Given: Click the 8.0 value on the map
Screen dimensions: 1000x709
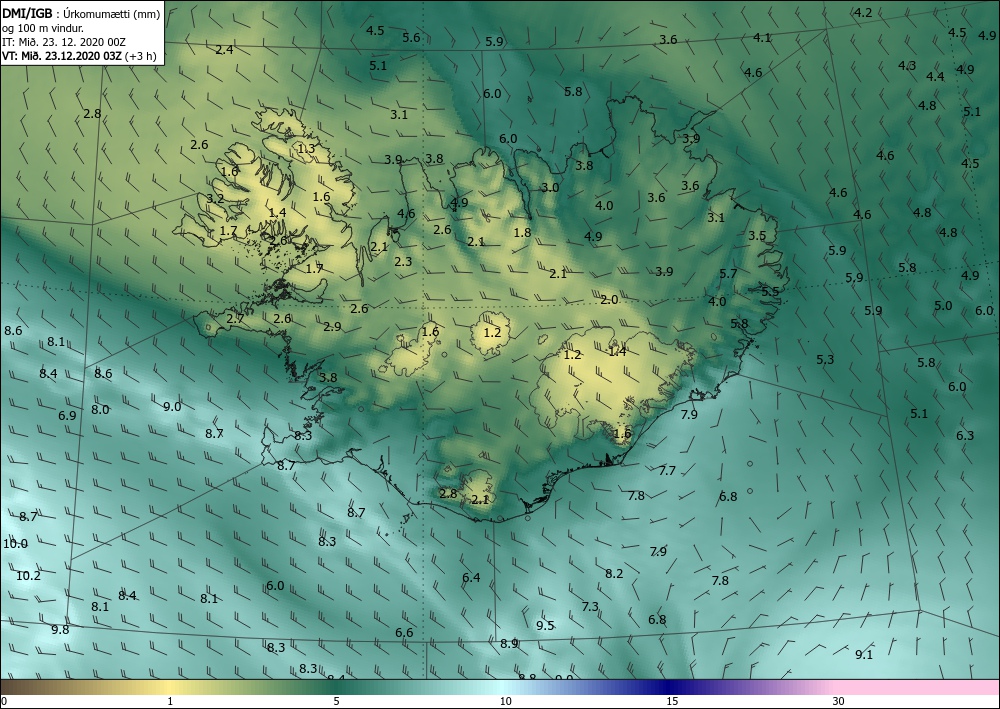Looking at the screenshot, I should [100, 410].
